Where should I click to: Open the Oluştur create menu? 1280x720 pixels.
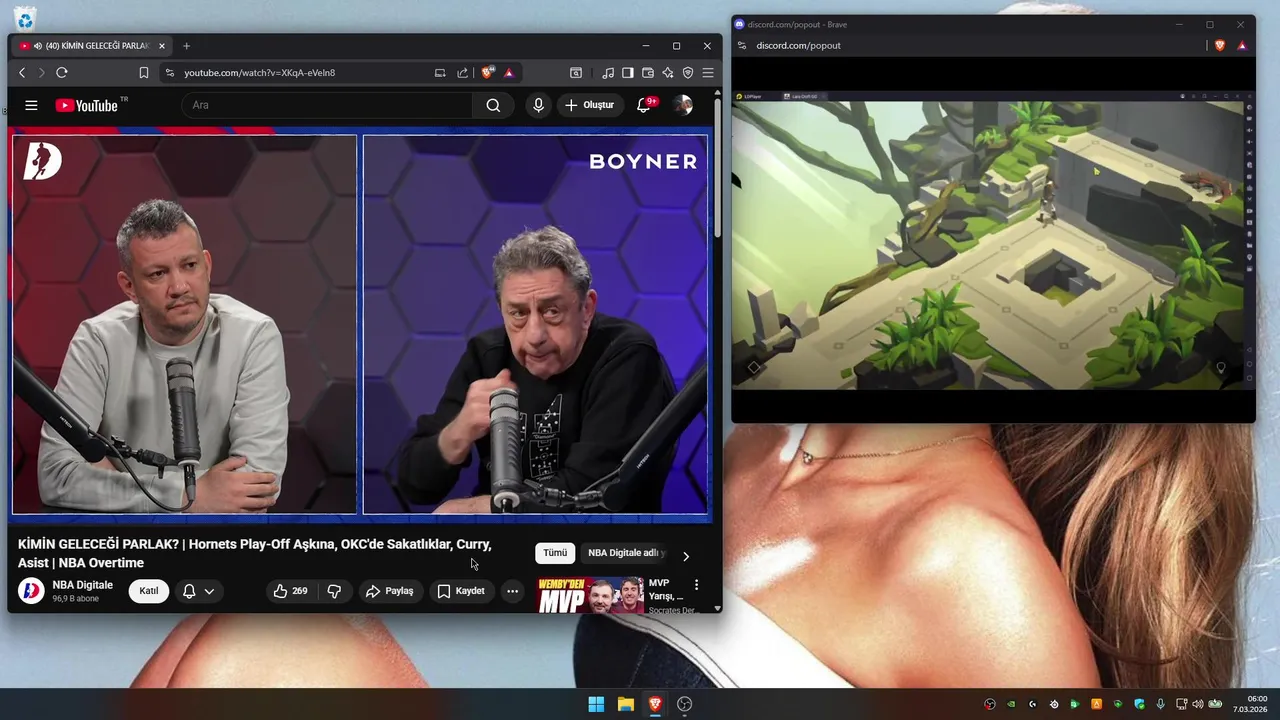(x=589, y=105)
